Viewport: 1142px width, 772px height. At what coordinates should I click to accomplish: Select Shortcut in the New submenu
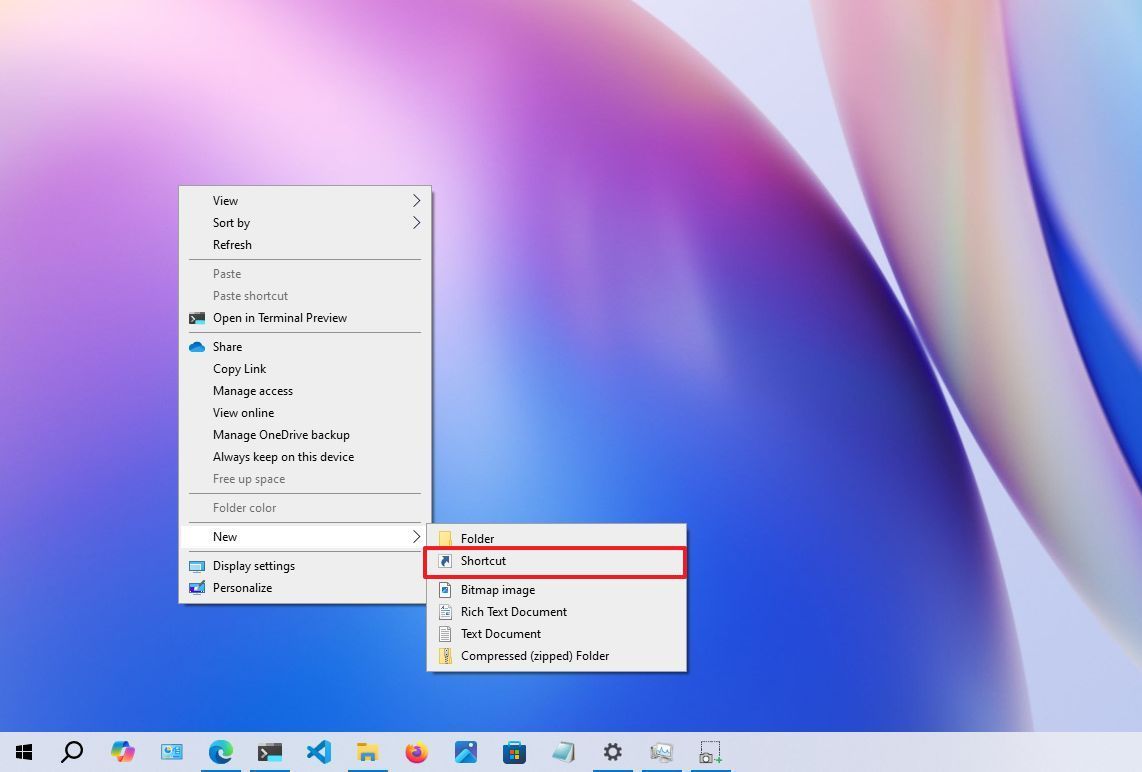point(483,561)
